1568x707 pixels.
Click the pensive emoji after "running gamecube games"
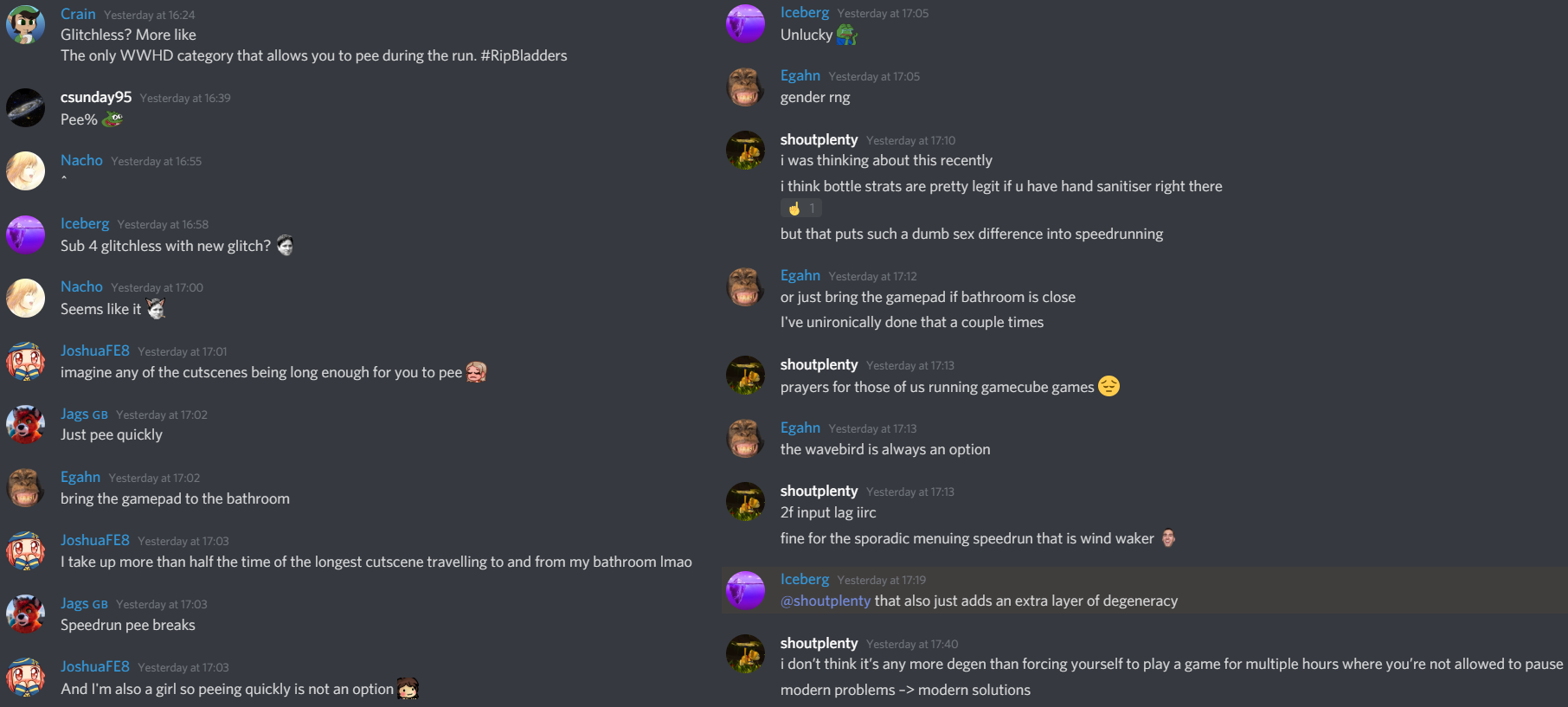[x=1109, y=386]
